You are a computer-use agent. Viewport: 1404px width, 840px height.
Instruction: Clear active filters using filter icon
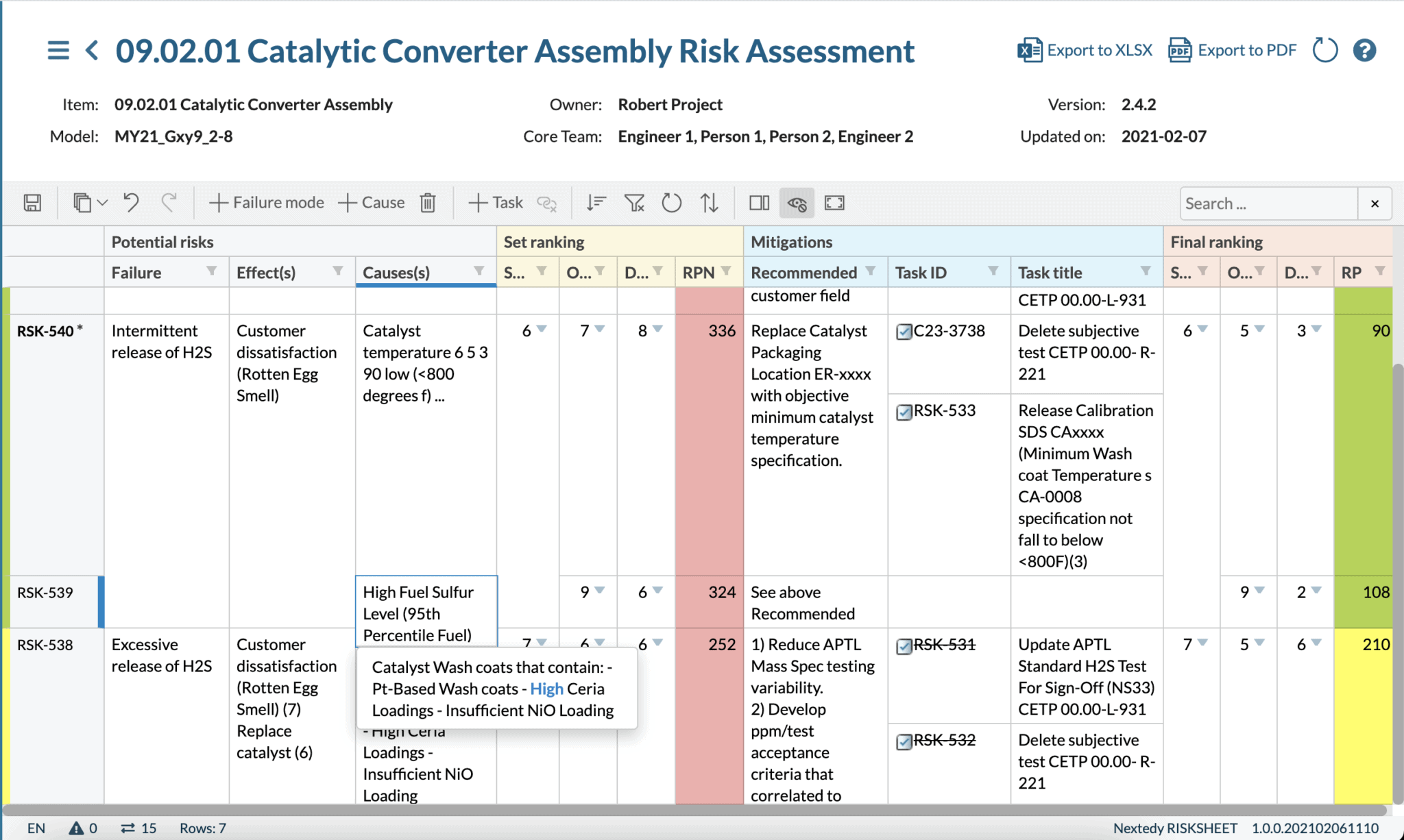(634, 202)
